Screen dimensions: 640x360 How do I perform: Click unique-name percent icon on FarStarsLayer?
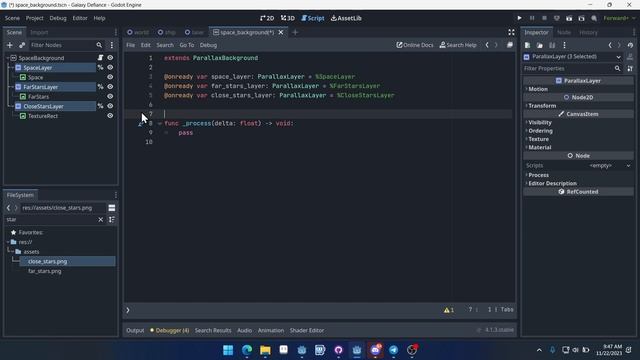pyautogui.click(x=100, y=87)
